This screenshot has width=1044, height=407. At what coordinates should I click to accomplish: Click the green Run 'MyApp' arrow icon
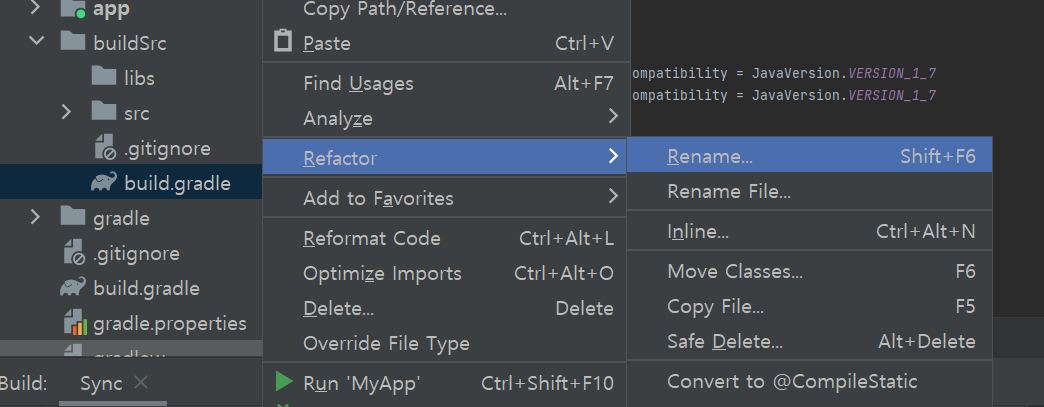pyautogui.click(x=284, y=381)
